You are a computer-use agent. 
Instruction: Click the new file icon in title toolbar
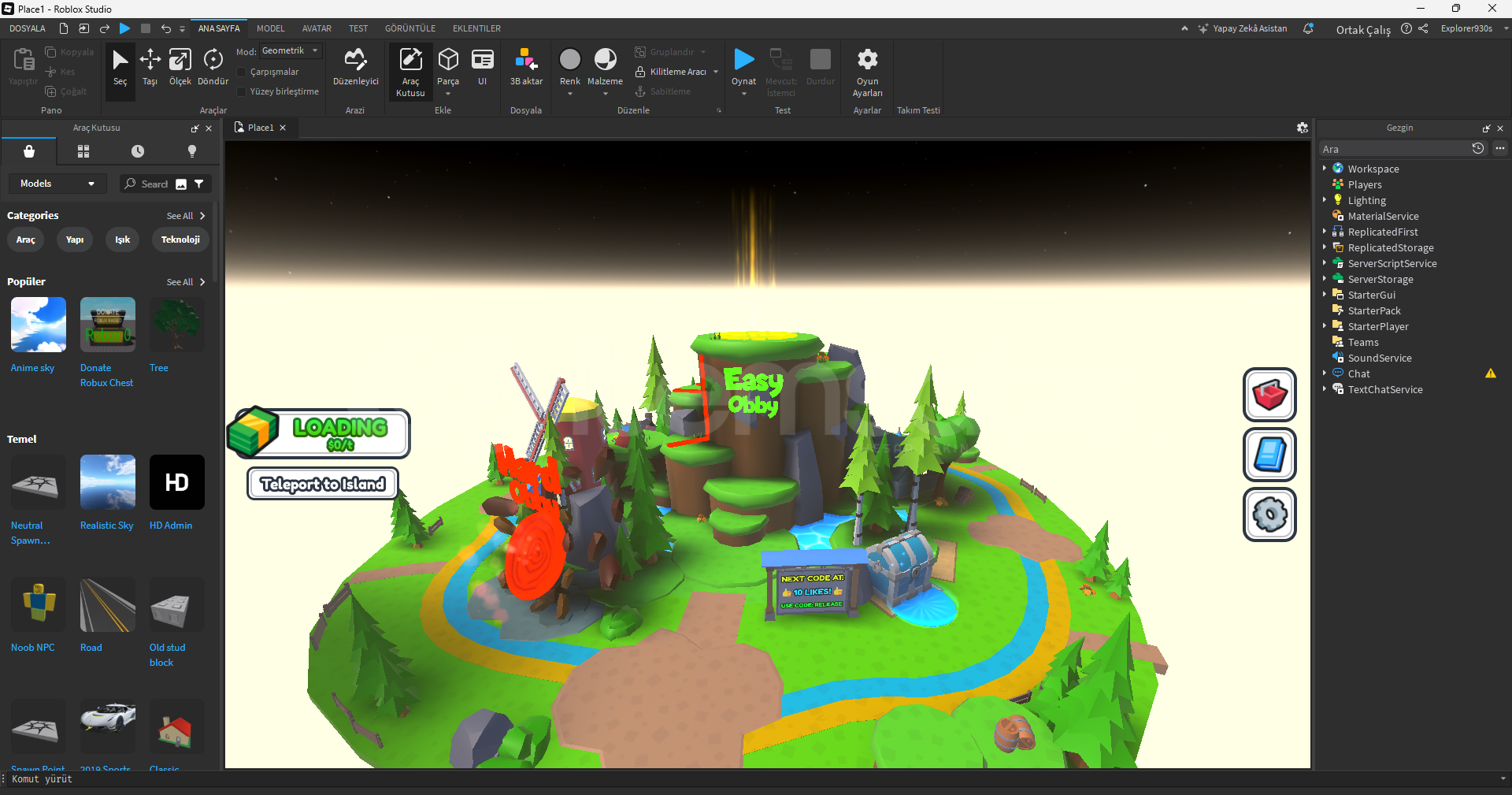64,28
